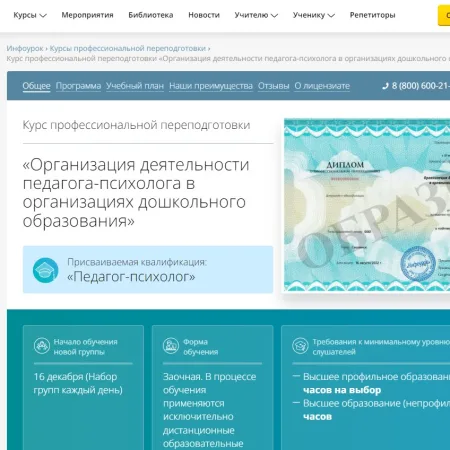Switch to the Наши преимущества tab

[211, 86]
